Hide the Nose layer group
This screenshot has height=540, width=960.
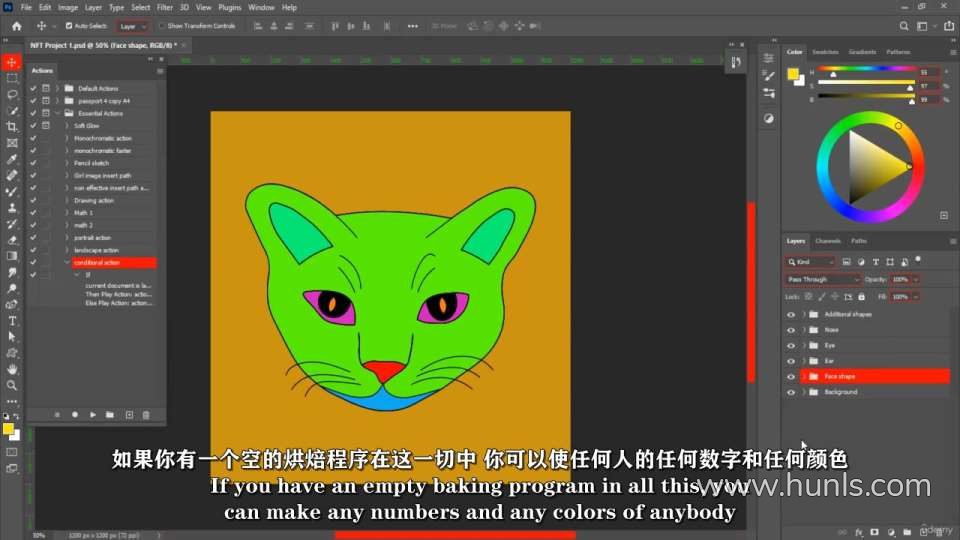(x=791, y=330)
